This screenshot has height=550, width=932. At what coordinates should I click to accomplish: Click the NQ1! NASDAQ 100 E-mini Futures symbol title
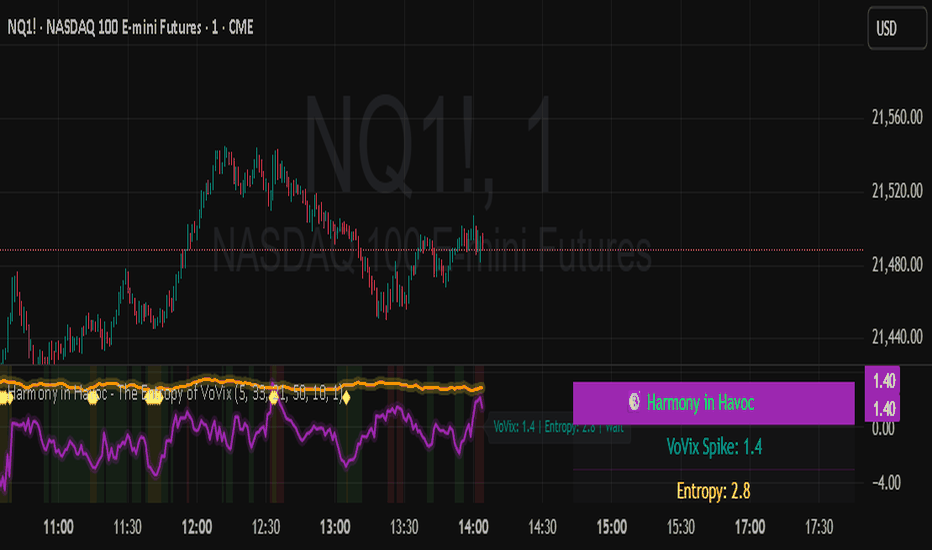[130, 27]
